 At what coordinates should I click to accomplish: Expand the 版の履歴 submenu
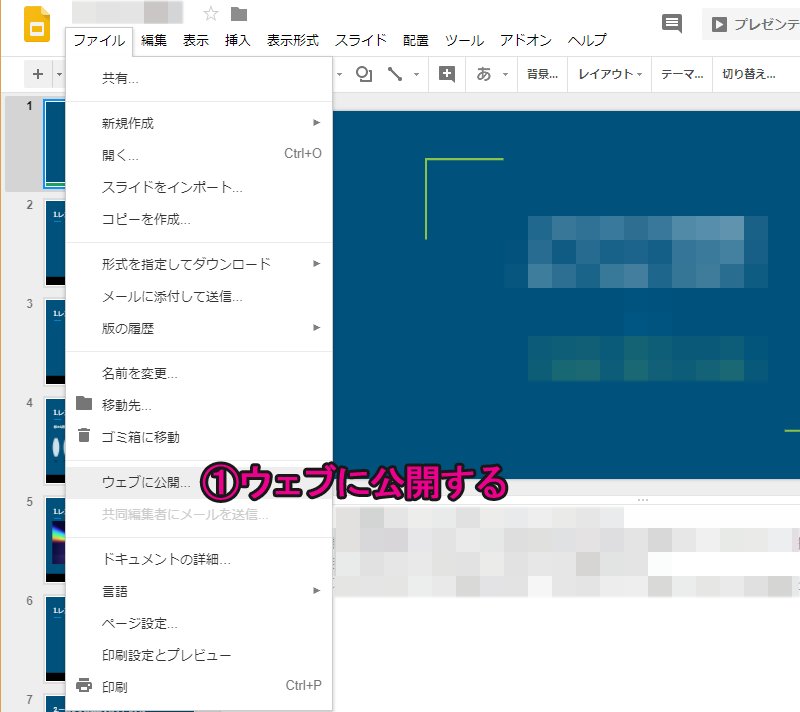click(x=199, y=328)
